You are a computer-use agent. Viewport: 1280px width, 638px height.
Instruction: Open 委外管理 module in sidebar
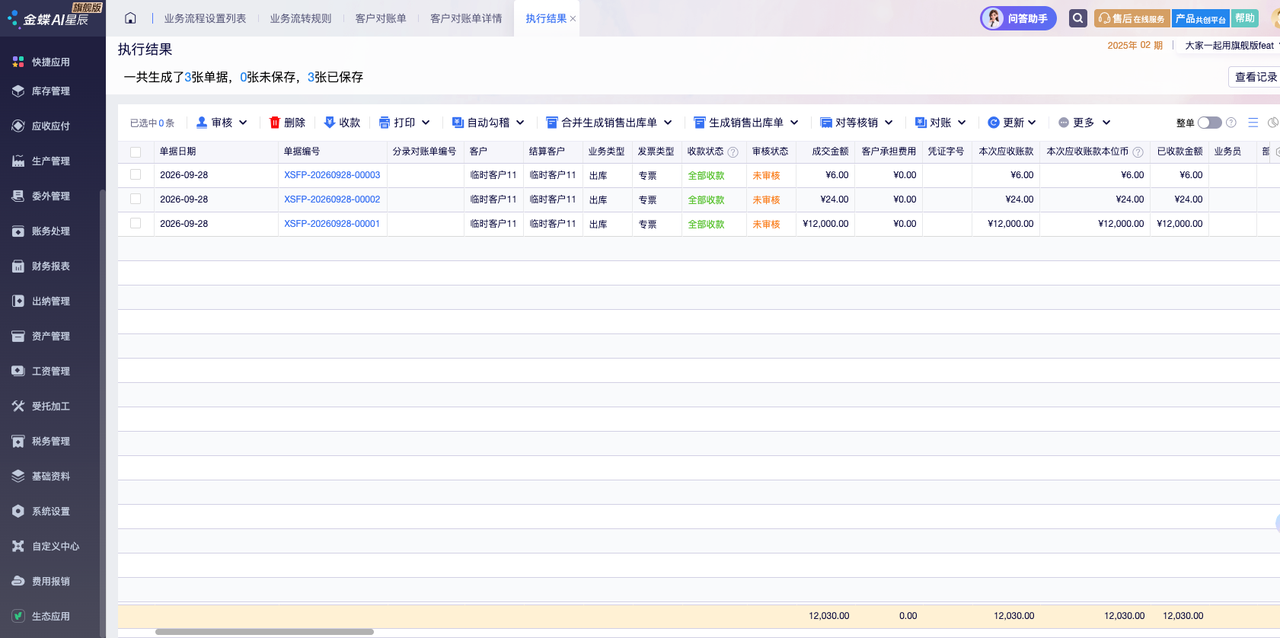(x=40, y=196)
